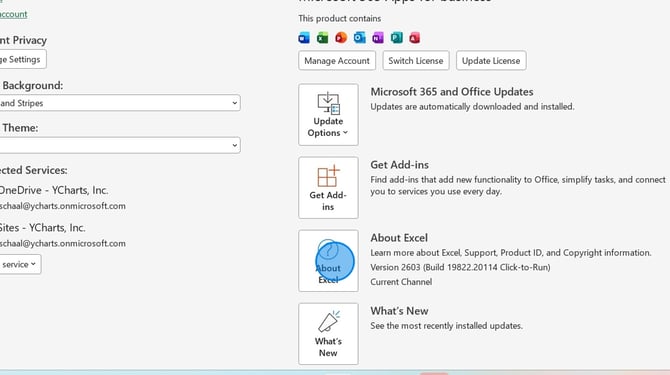Open the Get Add-ins tile button

pyautogui.click(x=328, y=188)
